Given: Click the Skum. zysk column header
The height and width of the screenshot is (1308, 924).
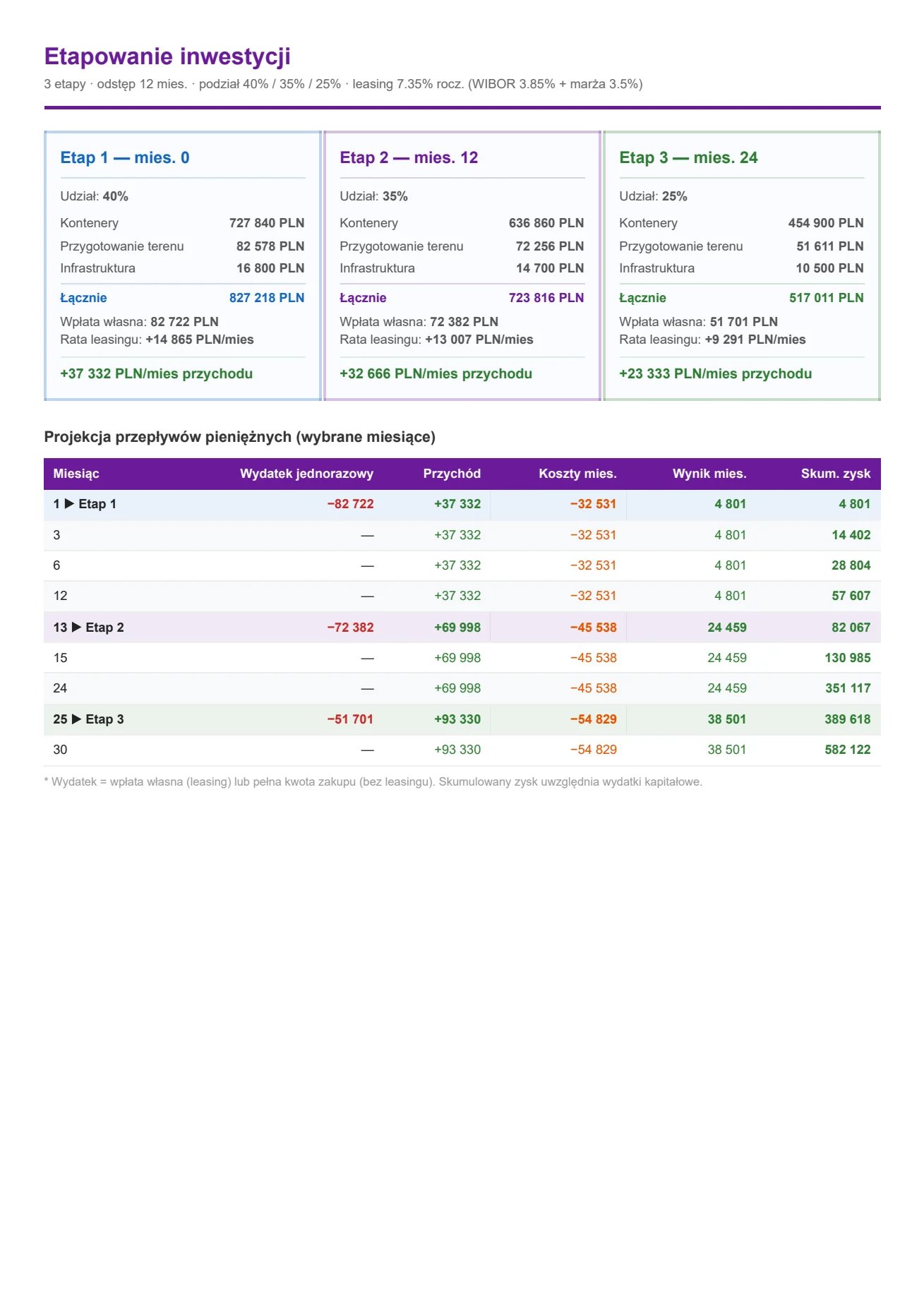Looking at the screenshot, I should click(836, 474).
